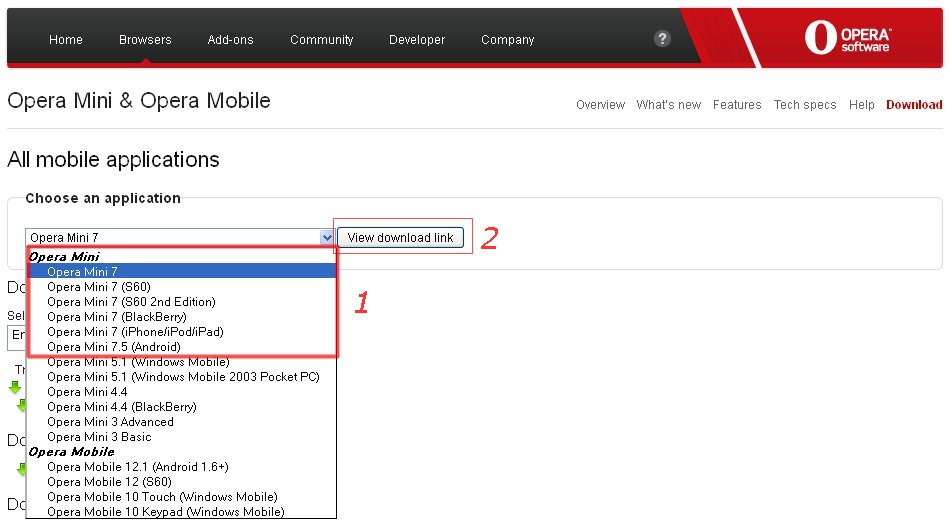Select Opera Mini 7 (BlackBerry) option
Screen dimensions: 950x522
[x=182, y=317]
